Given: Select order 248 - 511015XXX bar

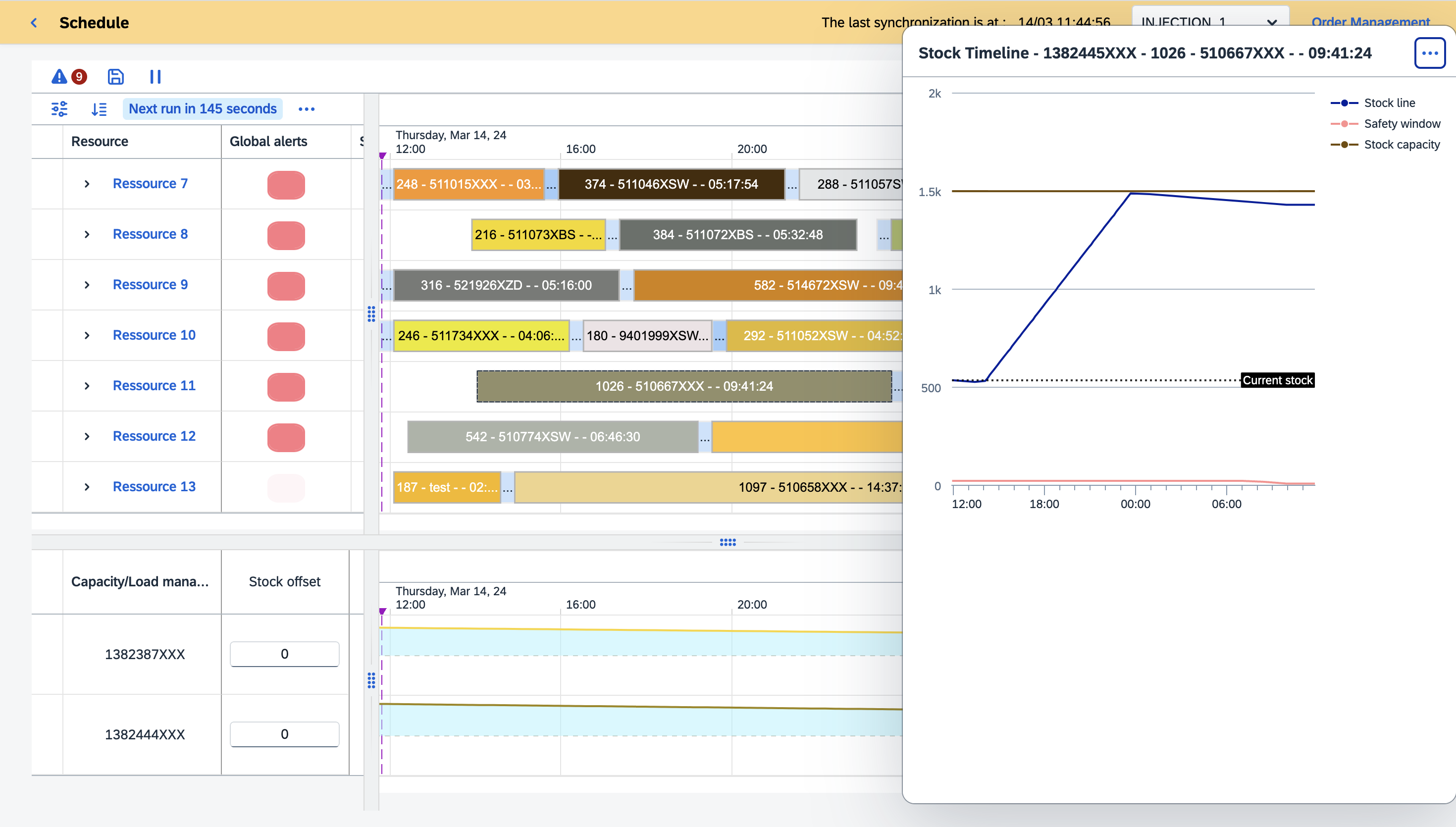Looking at the screenshot, I should point(468,184).
